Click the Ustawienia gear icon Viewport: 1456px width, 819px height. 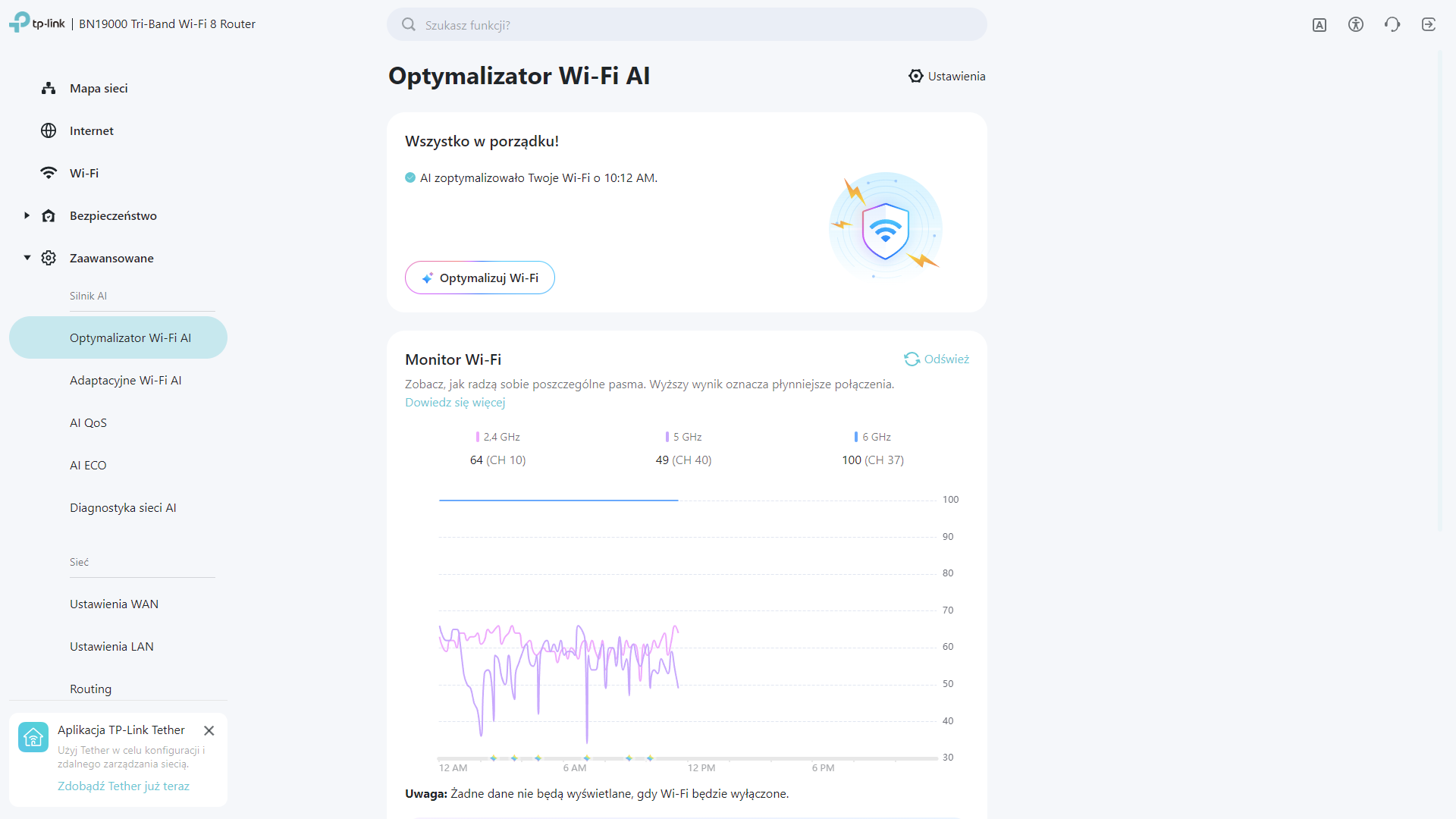pos(916,76)
